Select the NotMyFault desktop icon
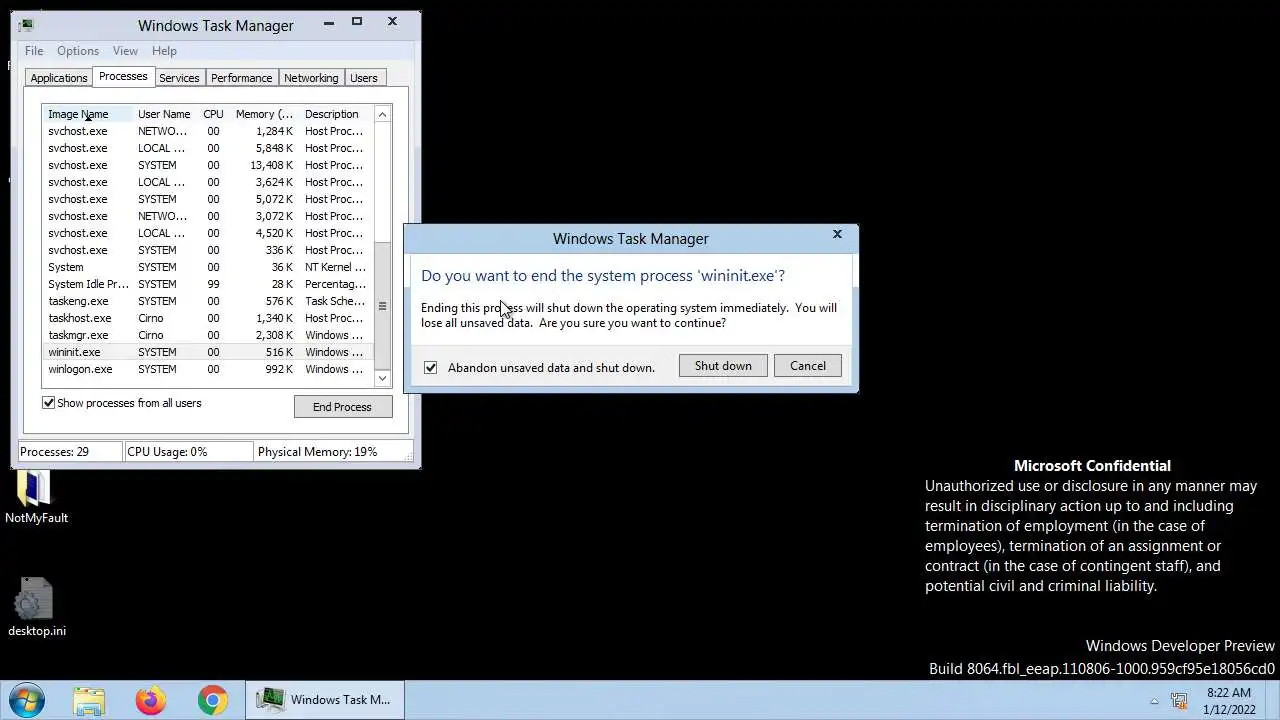1280x720 pixels. point(36,497)
